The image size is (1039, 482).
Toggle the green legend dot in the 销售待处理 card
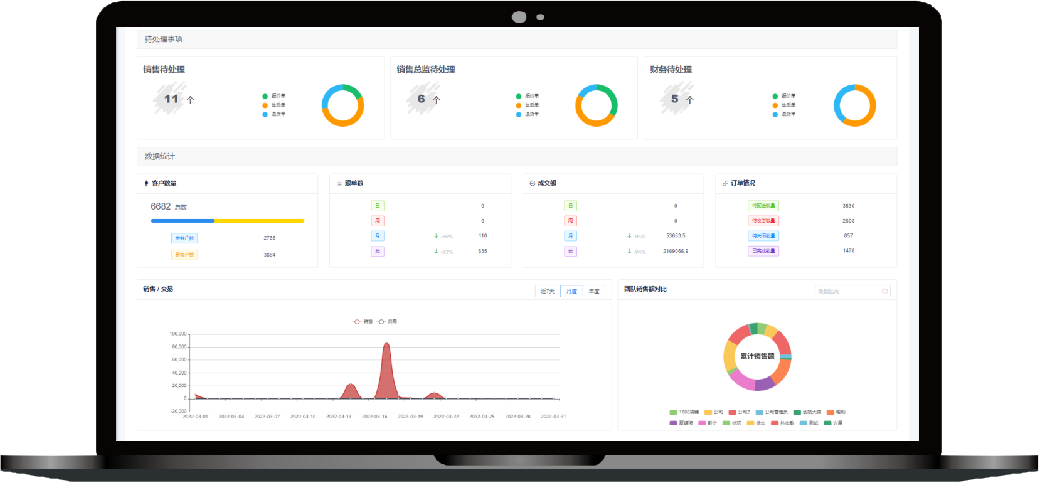point(265,96)
